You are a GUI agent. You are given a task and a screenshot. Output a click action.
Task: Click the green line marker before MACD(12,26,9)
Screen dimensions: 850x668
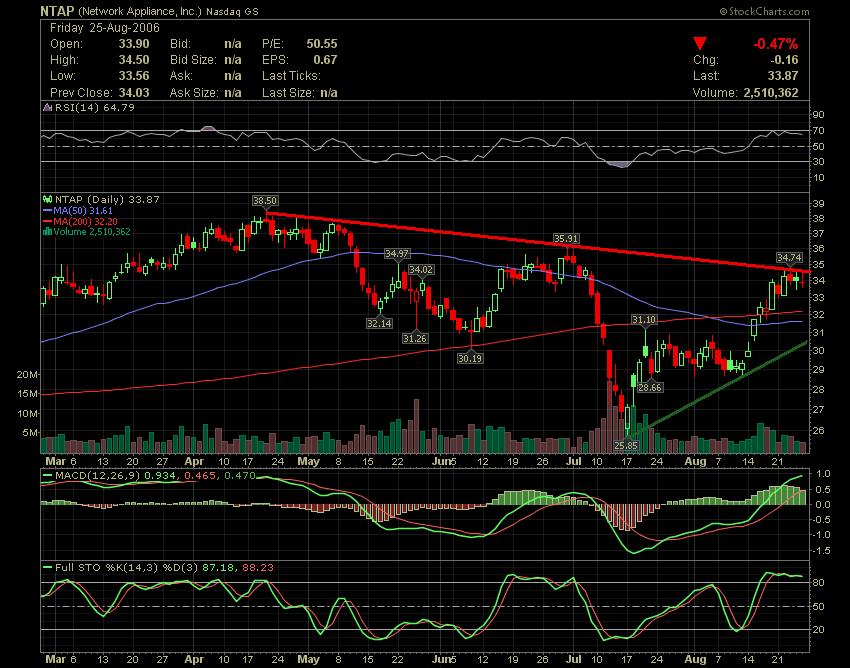pyautogui.click(x=48, y=476)
